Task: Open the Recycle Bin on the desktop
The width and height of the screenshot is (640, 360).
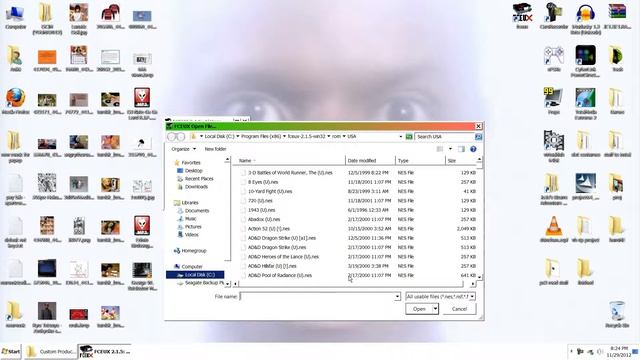Action: (617, 314)
